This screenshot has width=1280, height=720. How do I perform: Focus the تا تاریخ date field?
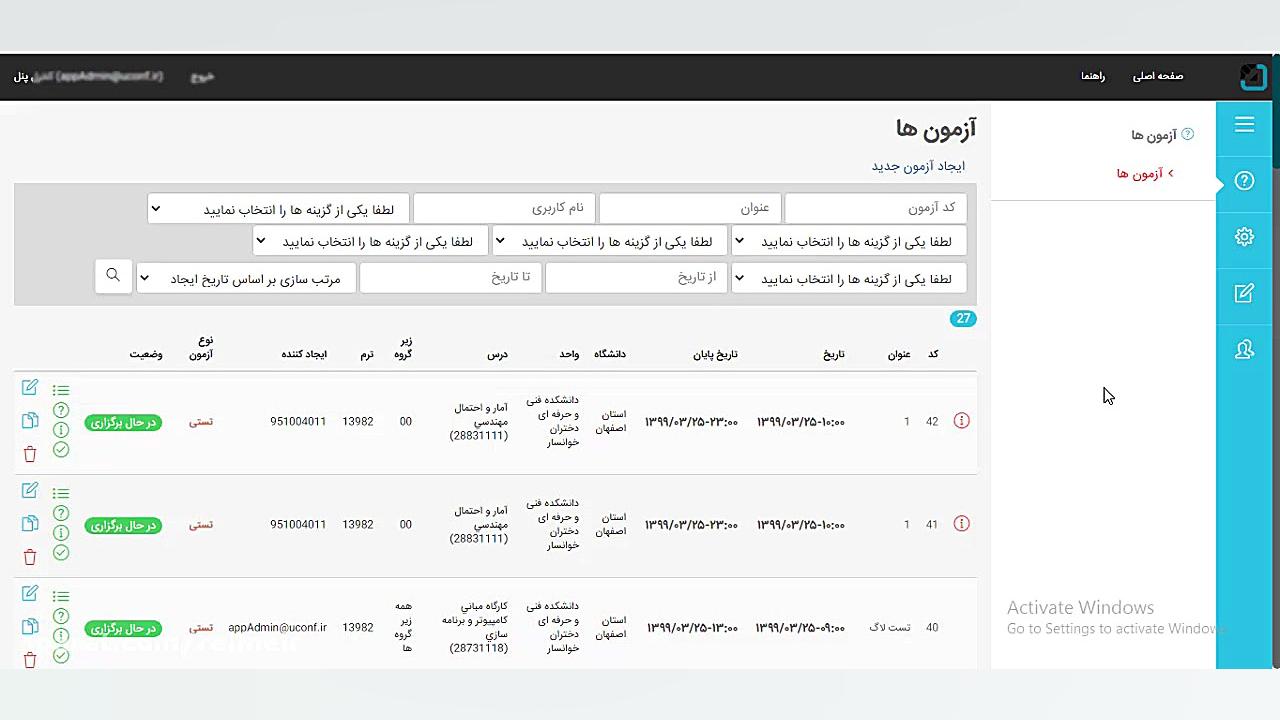450,277
